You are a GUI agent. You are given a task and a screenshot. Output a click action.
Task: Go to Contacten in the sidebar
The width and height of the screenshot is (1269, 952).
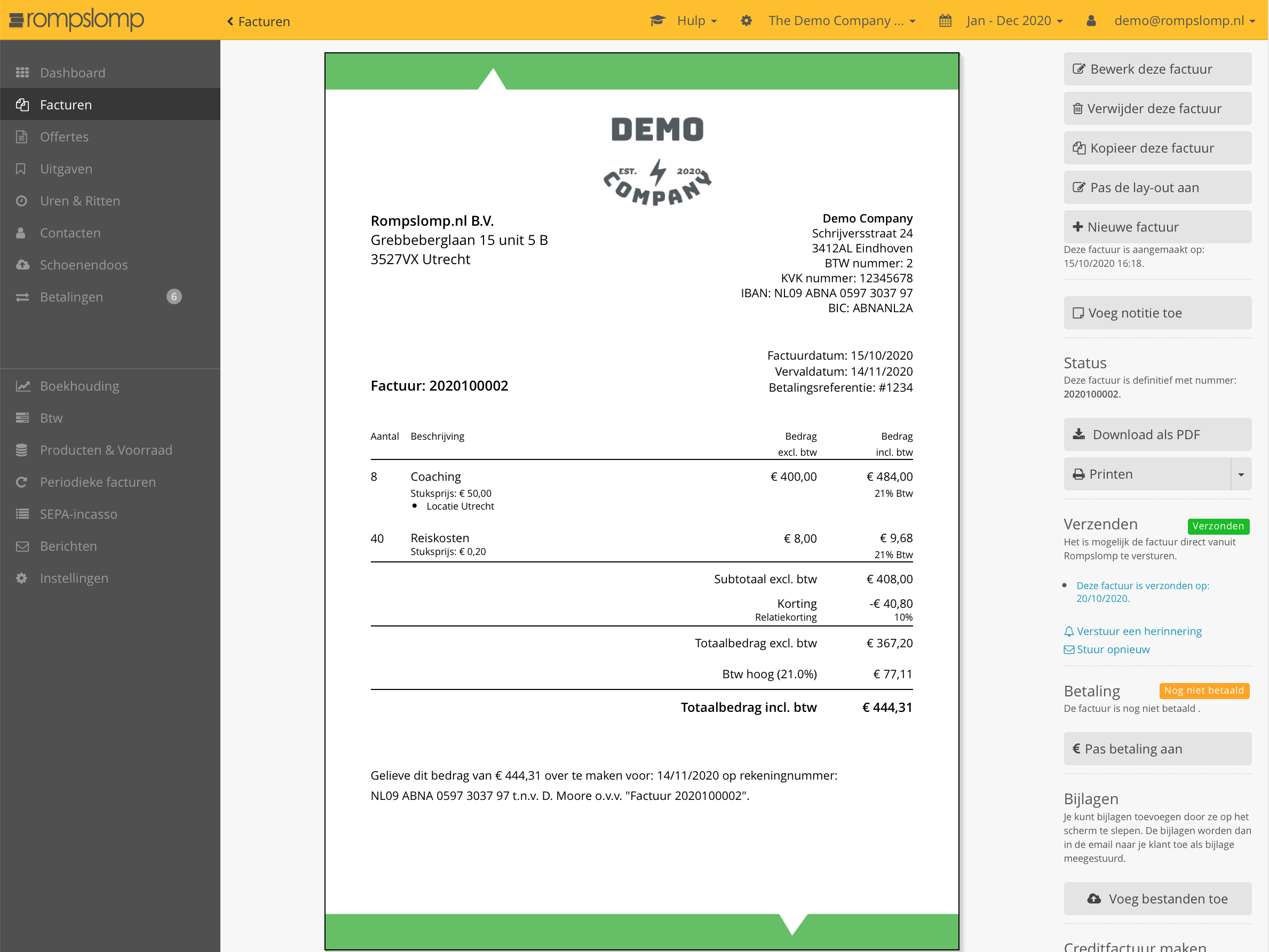(x=70, y=233)
